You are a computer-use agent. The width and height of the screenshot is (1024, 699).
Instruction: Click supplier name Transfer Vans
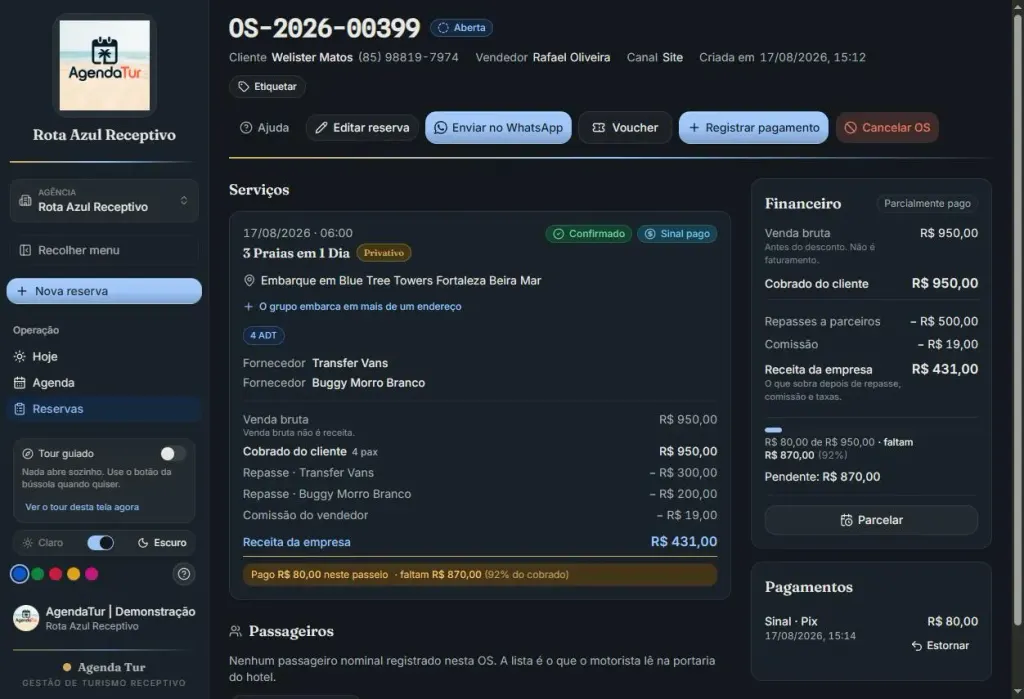(x=349, y=363)
